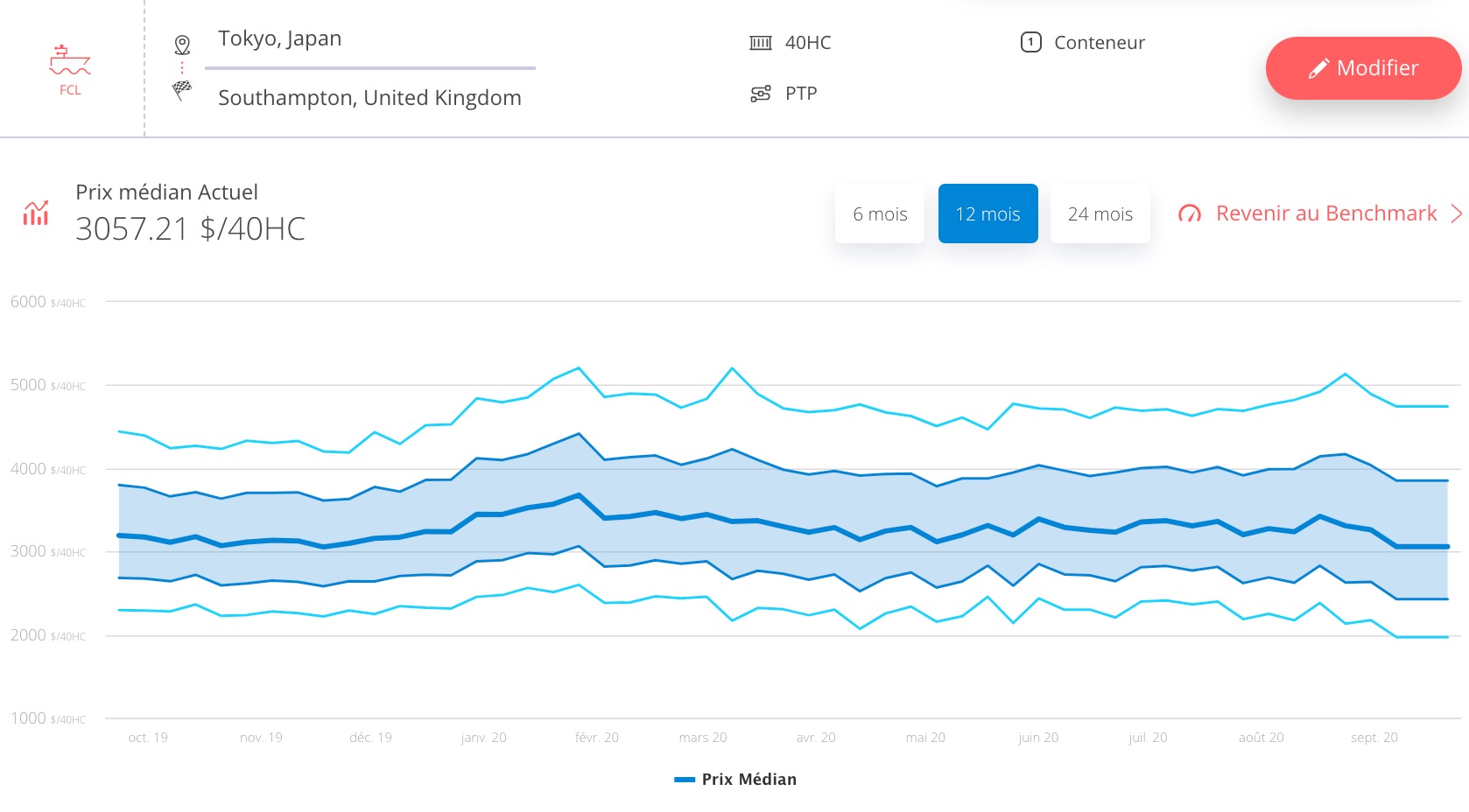Click the avr. 20 axis label

tap(816, 738)
